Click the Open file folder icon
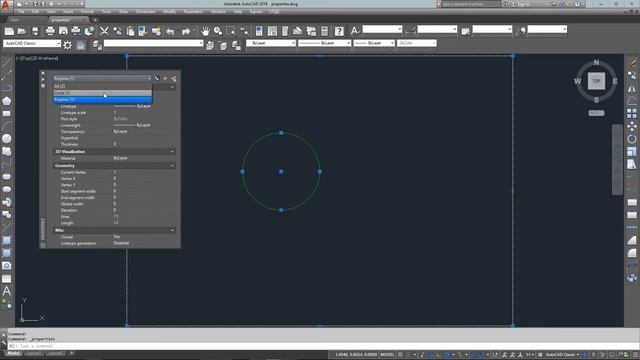Viewport: 640px width, 360px height. coord(22,31)
